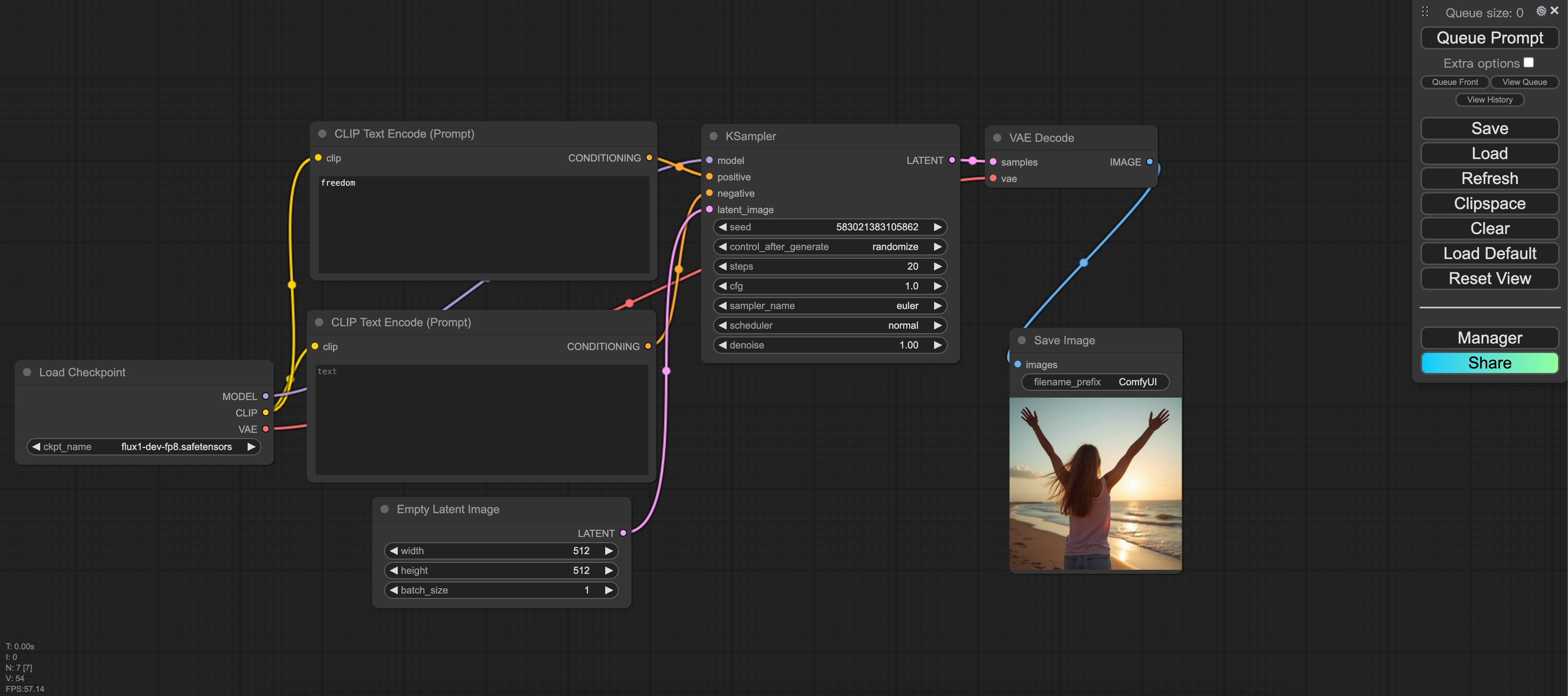
Task: Collapse the KSampler node via its dot
Action: click(713, 136)
